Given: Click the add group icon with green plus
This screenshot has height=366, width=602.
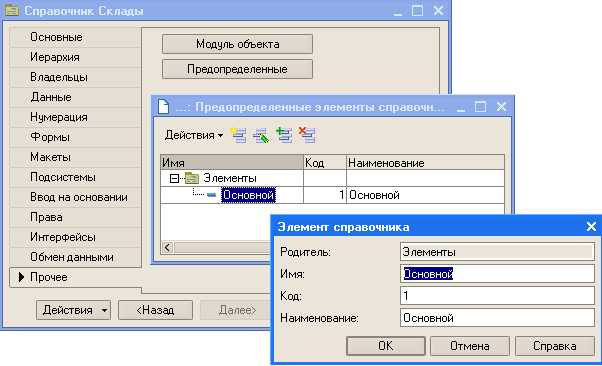Looking at the screenshot, I should click(284, 135).
